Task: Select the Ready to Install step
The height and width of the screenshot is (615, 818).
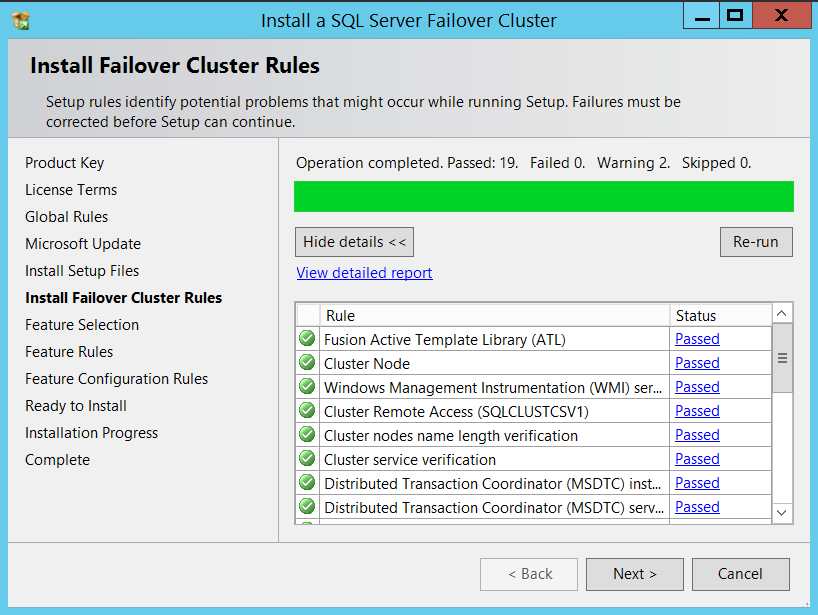Action: point(76,406)
